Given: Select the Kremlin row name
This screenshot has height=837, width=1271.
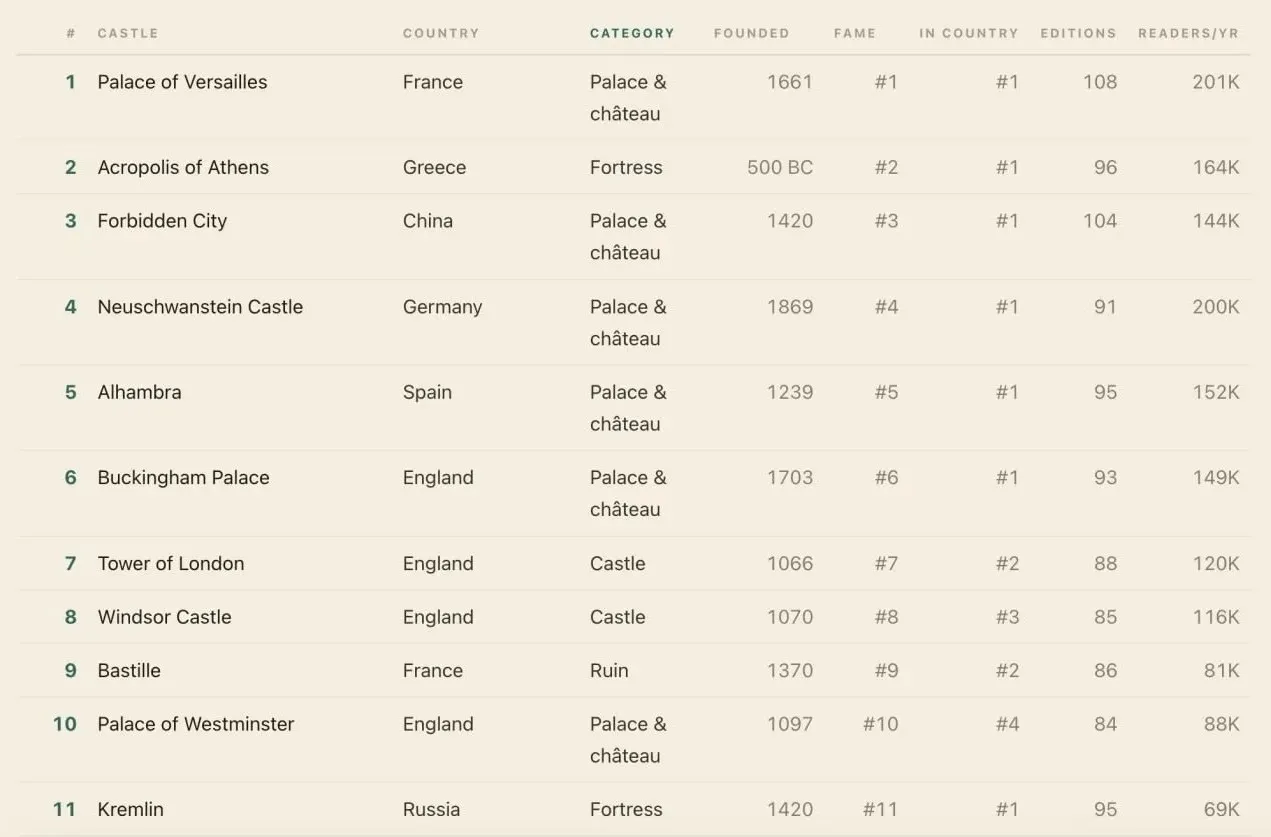Looking at the screenshot, I should click(130, 809).
